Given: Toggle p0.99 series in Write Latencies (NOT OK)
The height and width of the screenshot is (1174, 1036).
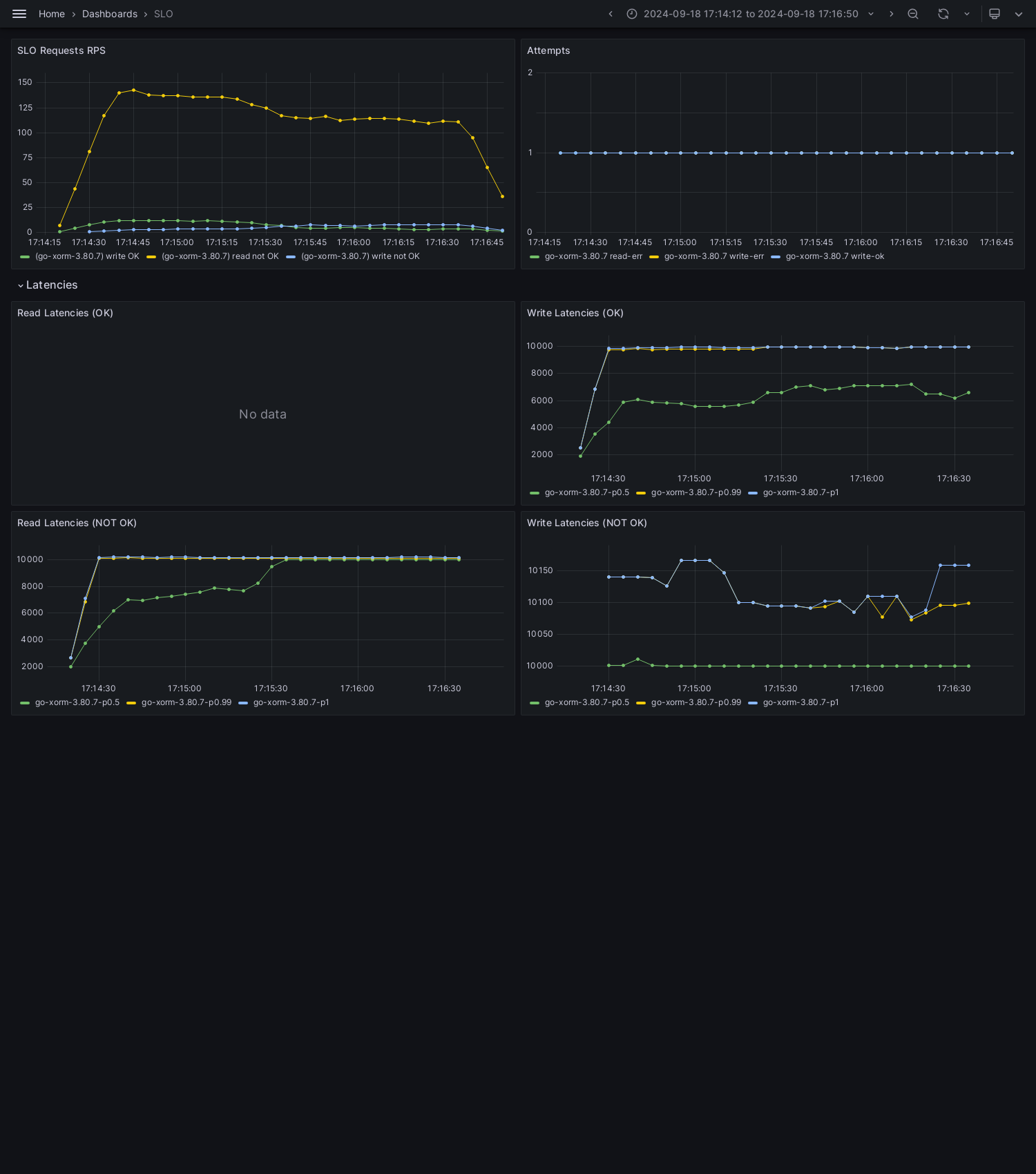Looking at the screenshot, I should tap(696, 702).
